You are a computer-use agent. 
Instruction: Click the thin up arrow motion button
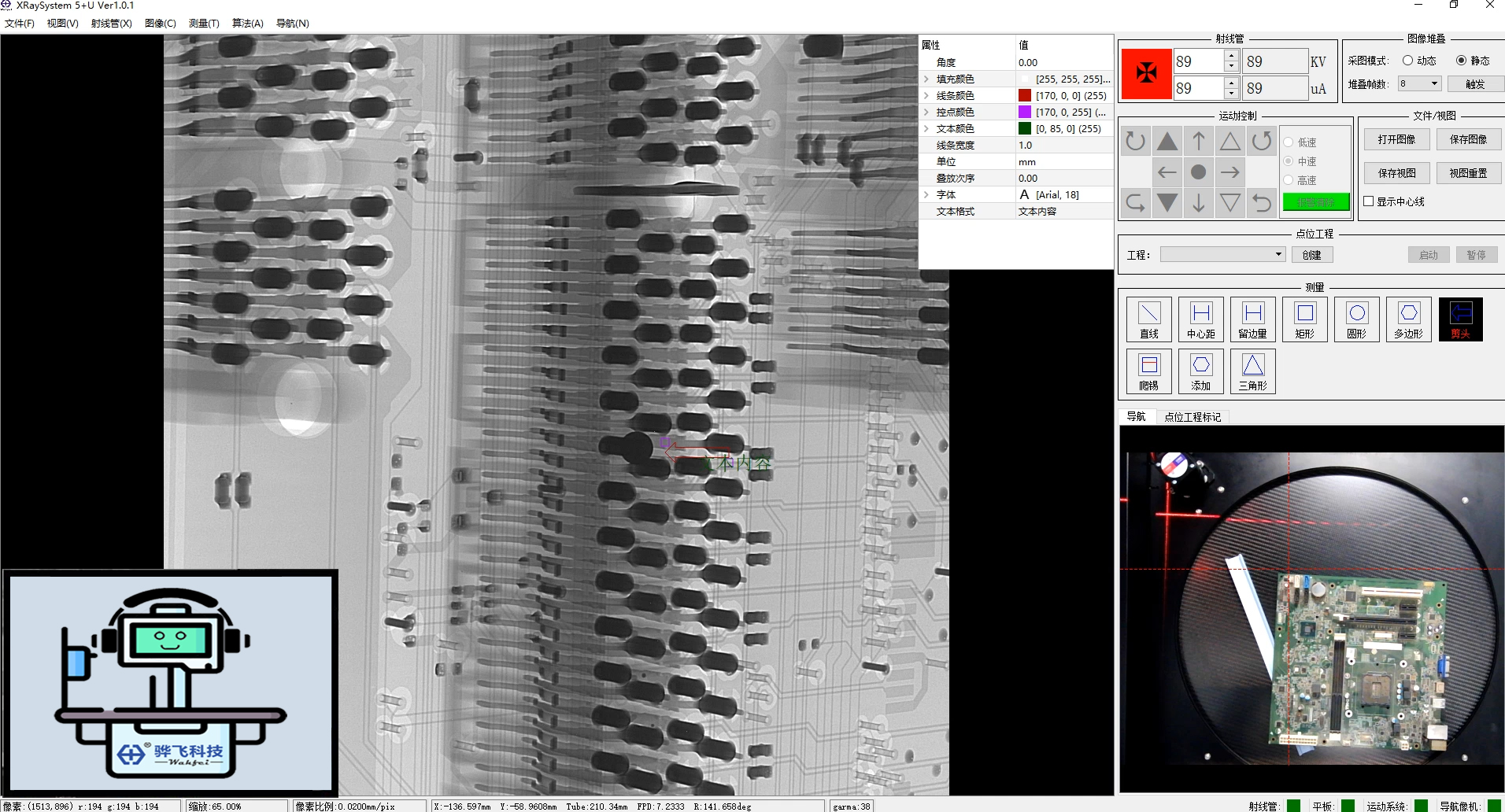1199,142
